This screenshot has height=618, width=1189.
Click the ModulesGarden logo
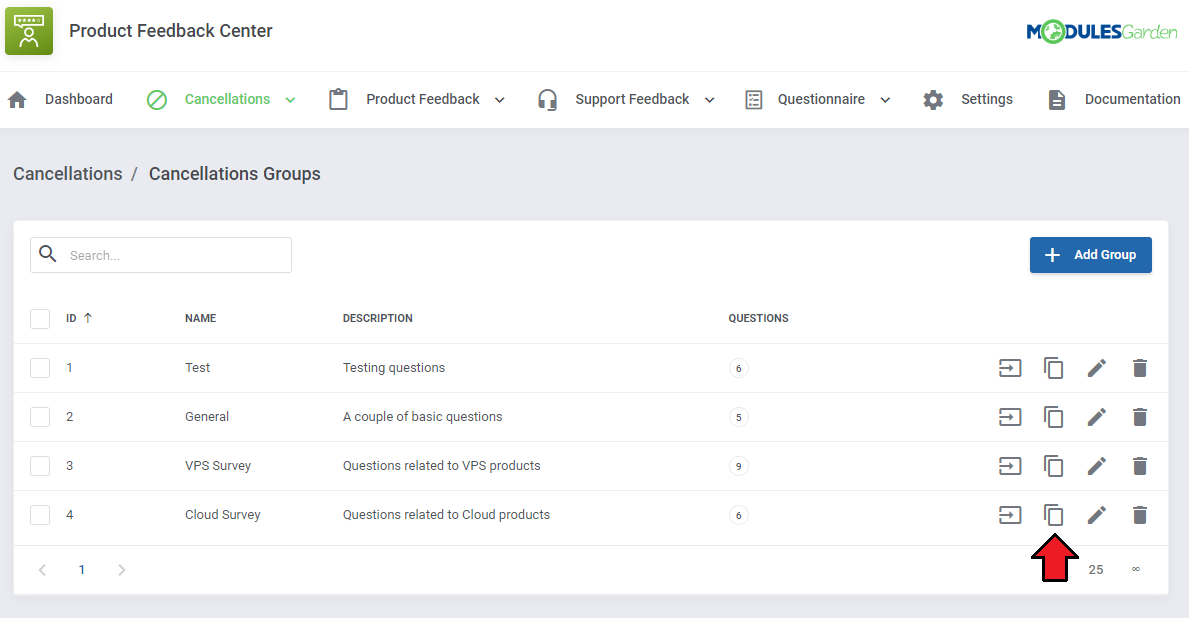1102,31
